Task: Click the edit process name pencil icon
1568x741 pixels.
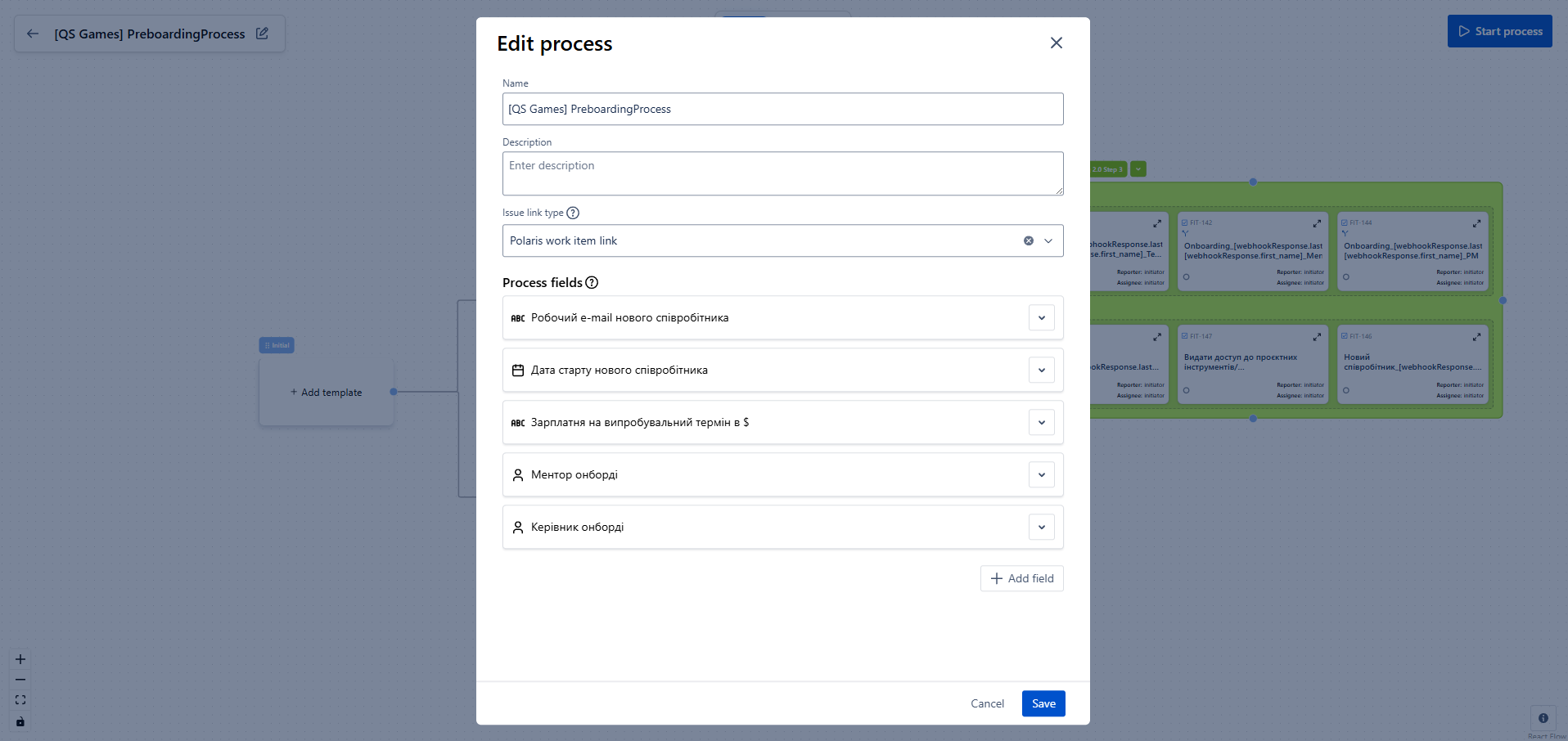Action: pyautogui.click(x=262, y=34)
